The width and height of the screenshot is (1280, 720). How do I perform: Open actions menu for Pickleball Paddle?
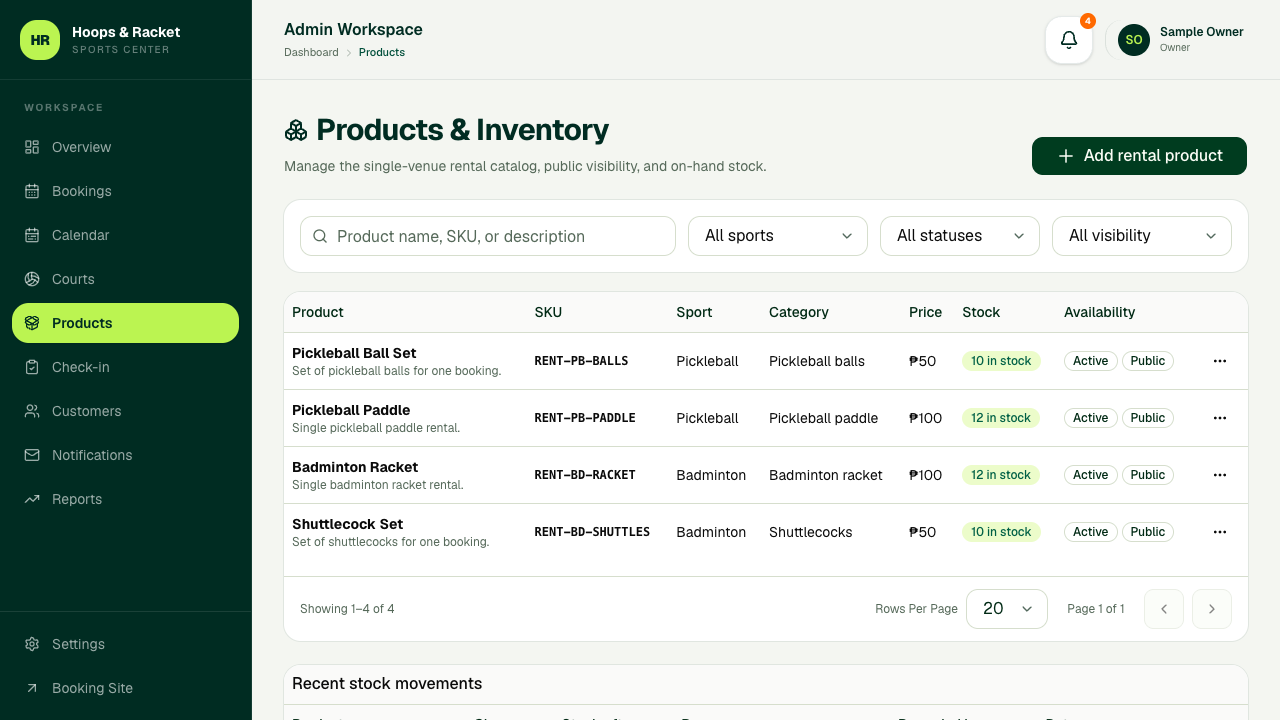[1220, 418]
